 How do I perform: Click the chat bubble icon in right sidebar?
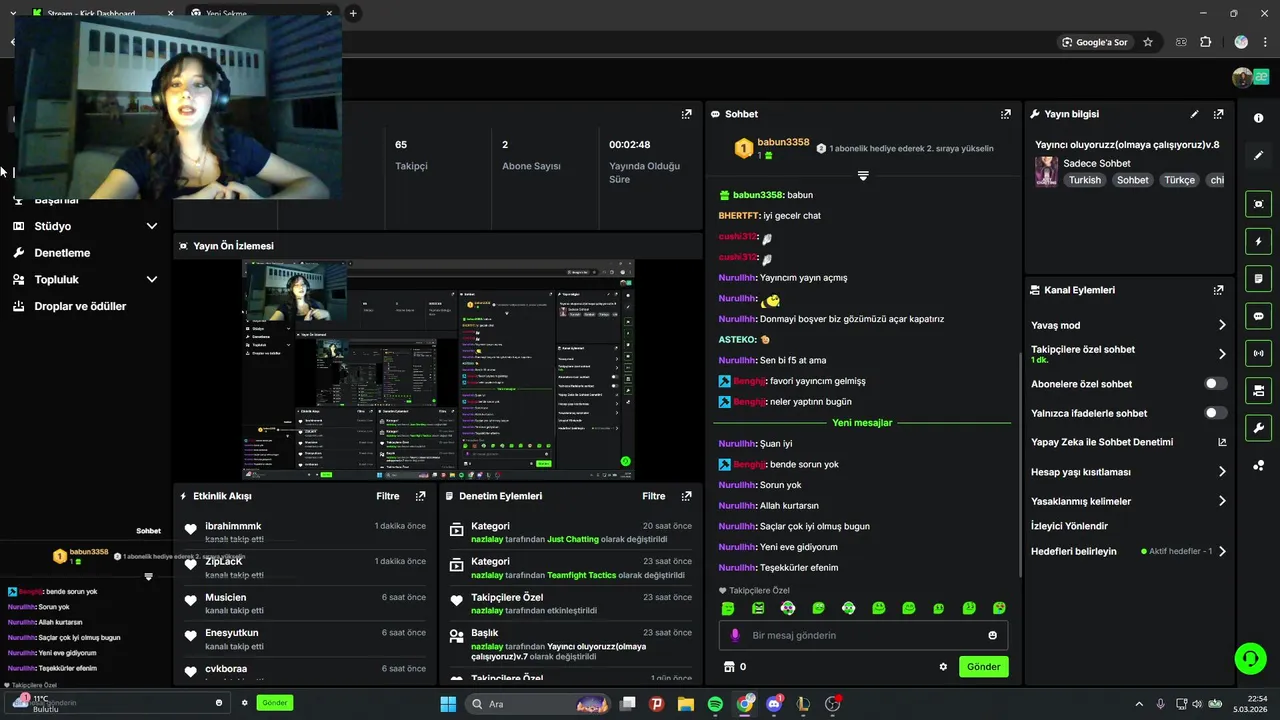coord(1258,316)
